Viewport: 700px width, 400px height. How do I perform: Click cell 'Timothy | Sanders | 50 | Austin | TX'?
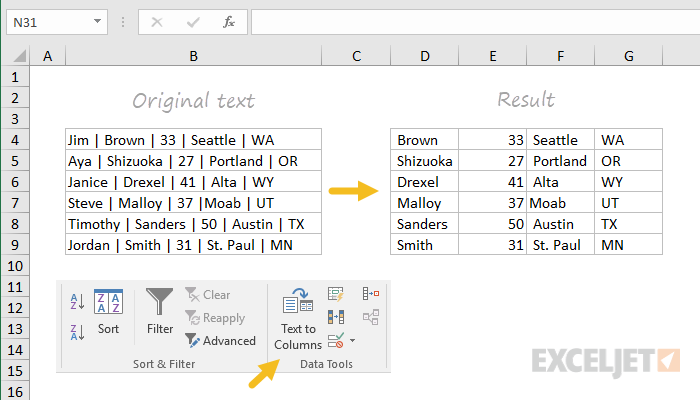pyautogui.click(x=193, y=224)
